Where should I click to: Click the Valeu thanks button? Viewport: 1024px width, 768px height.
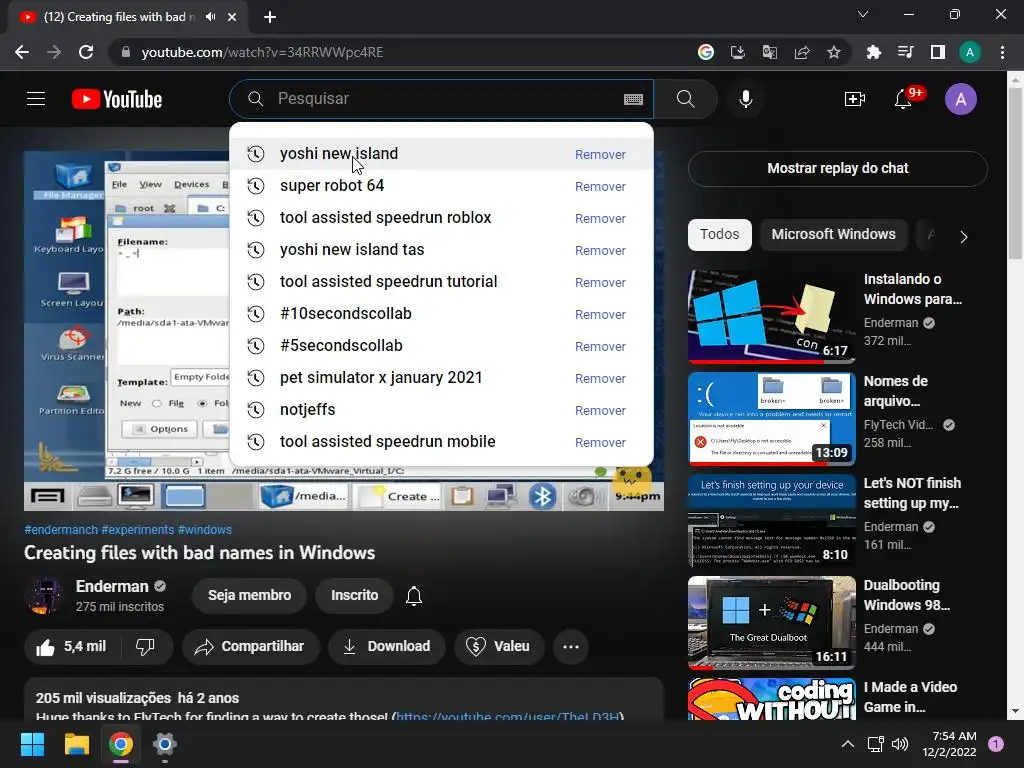click(x=499, y=647)
